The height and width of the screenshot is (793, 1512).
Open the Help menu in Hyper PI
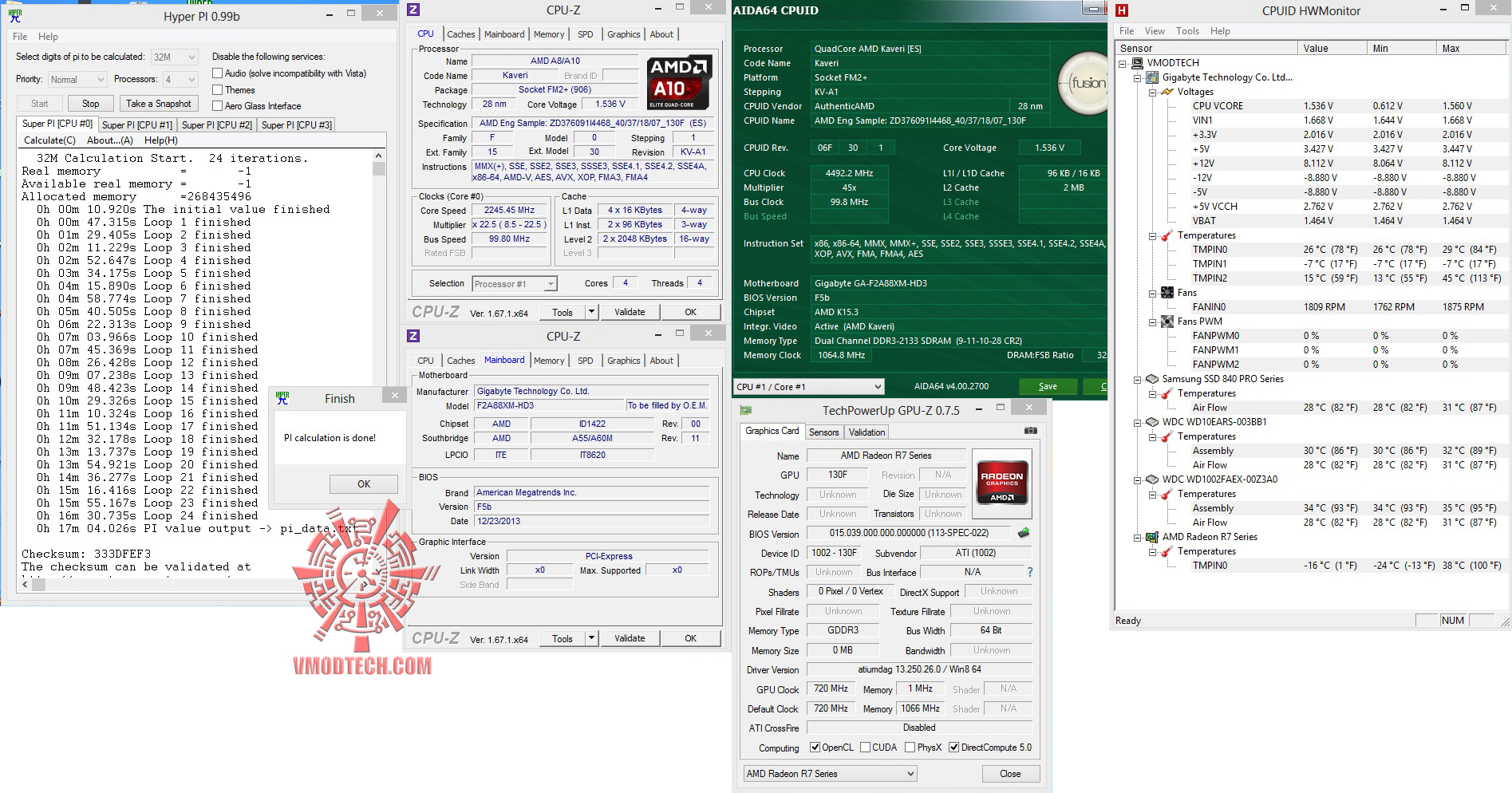click(48, 37)
